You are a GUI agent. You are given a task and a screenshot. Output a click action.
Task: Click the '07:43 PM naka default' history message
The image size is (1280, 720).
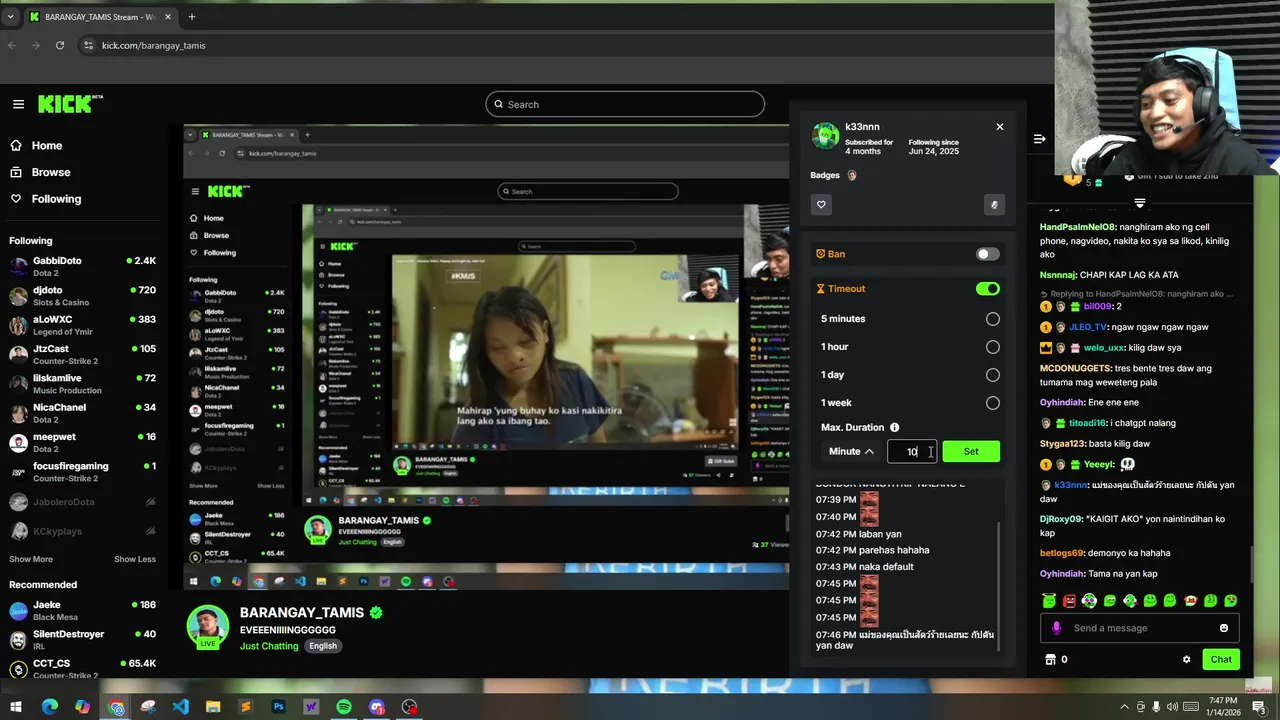tap(864, 567)
